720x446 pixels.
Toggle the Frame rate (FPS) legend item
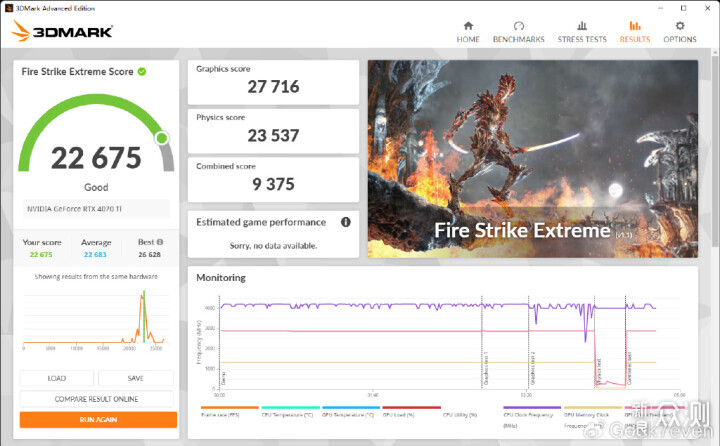pos(230,412)
